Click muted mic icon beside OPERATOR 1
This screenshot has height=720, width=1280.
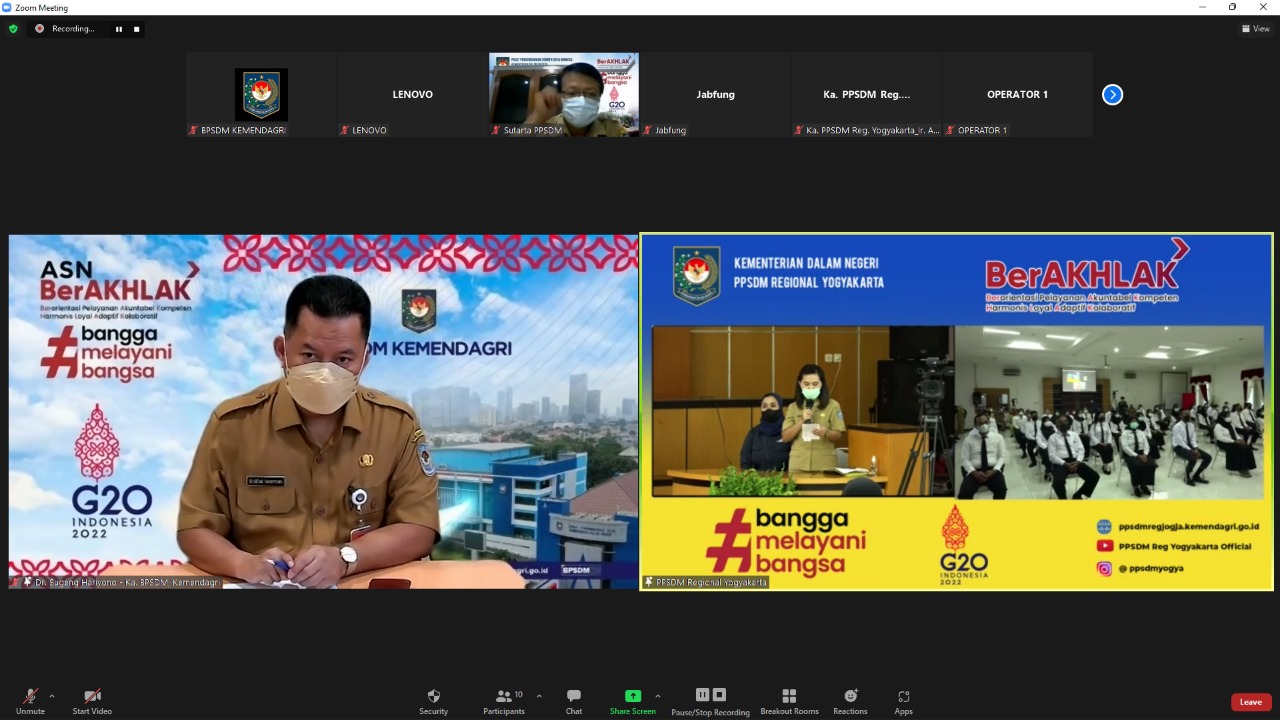(950, 130)
